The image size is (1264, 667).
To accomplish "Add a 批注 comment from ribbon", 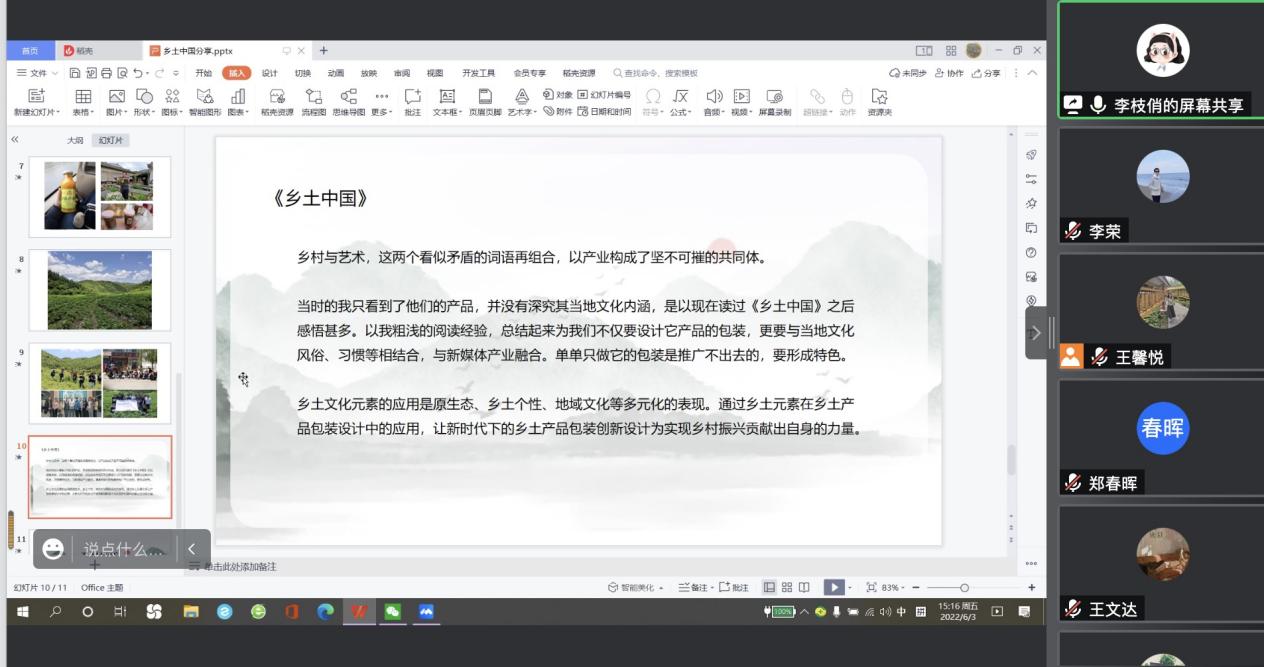I will tap(412, 101).
